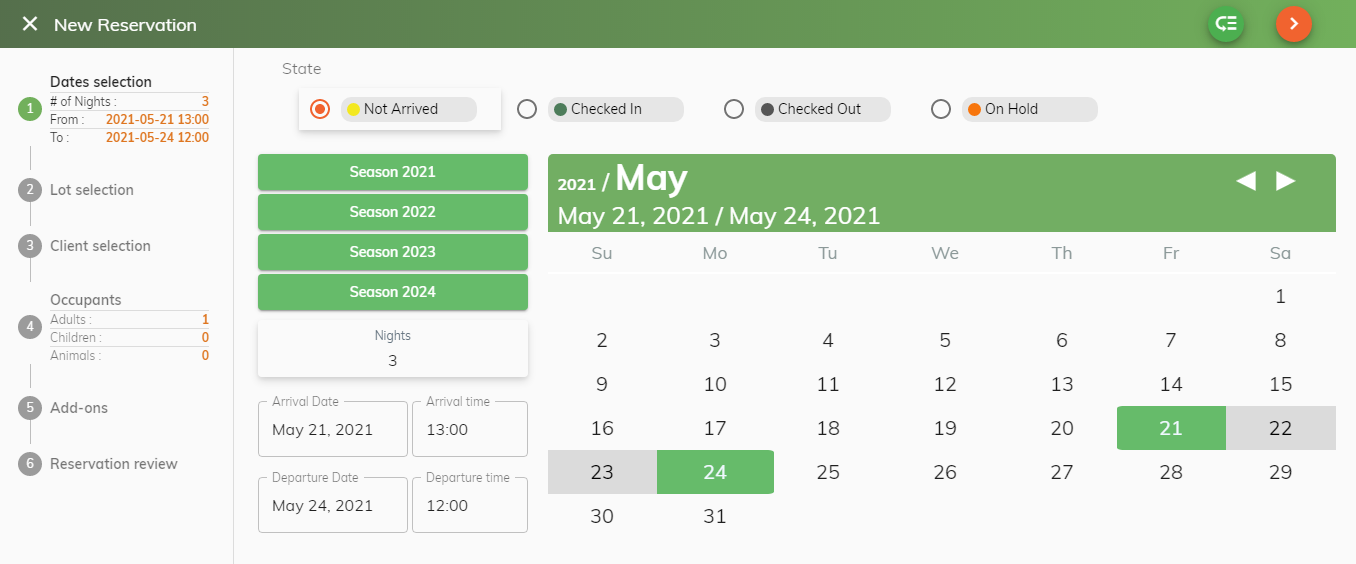
Task: Open step 2 Lot selection circle
Action: (x=30, y=190)
